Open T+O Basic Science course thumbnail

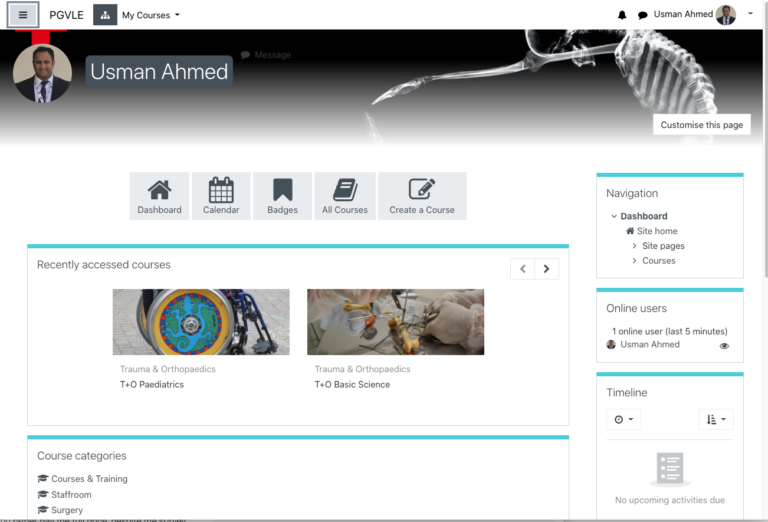(395, 322)
